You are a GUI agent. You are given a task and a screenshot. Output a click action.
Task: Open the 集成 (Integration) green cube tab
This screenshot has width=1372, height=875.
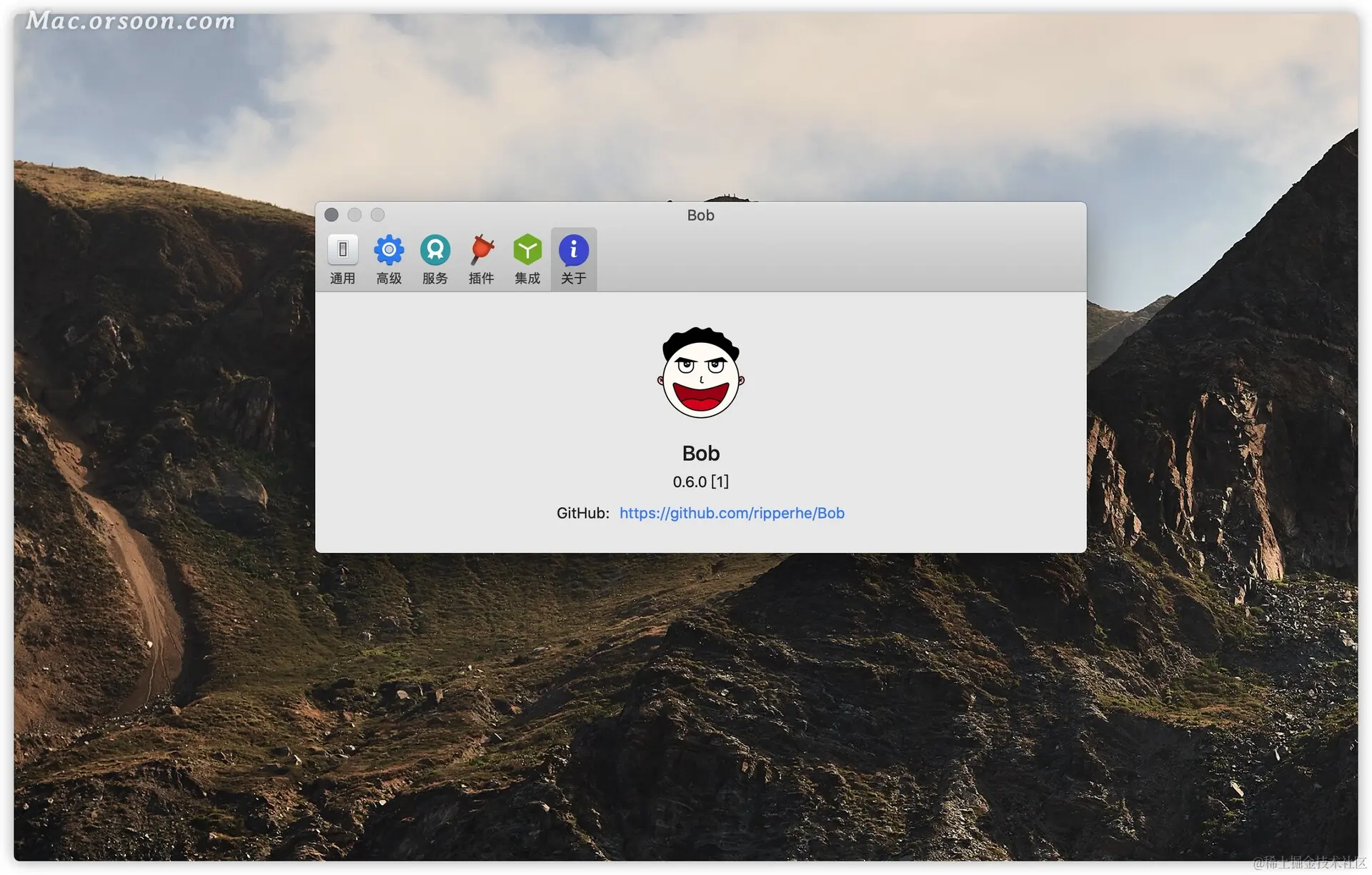click(x=527, y=259)
